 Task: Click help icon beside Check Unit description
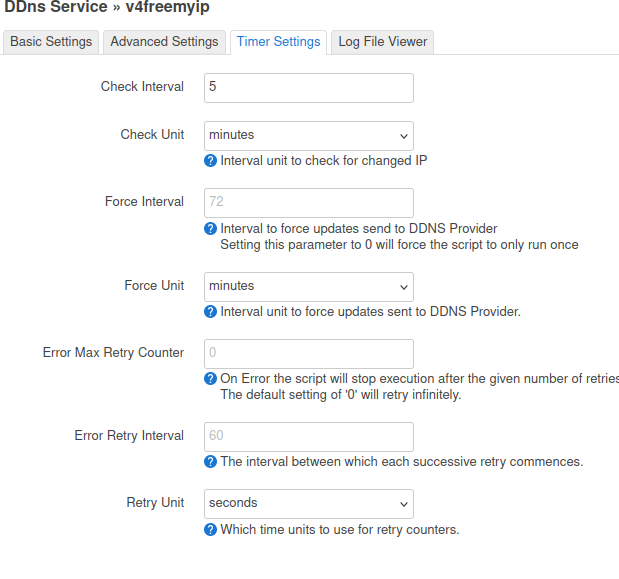coord(210,161)
